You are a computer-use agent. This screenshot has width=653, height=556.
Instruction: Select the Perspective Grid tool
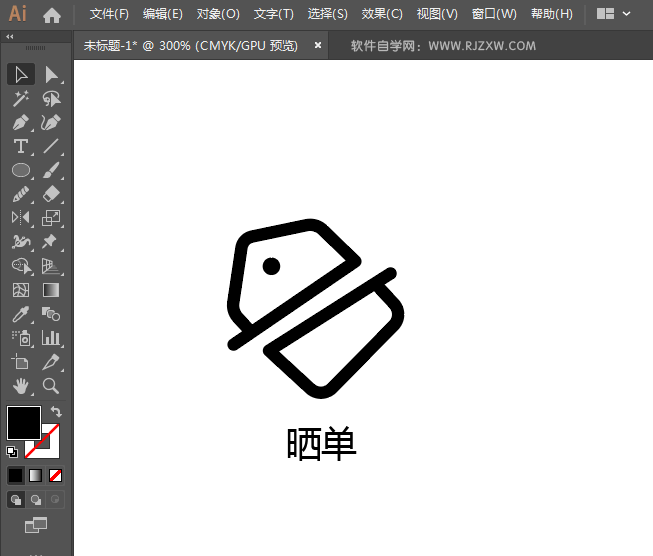[x=52, y=266]
